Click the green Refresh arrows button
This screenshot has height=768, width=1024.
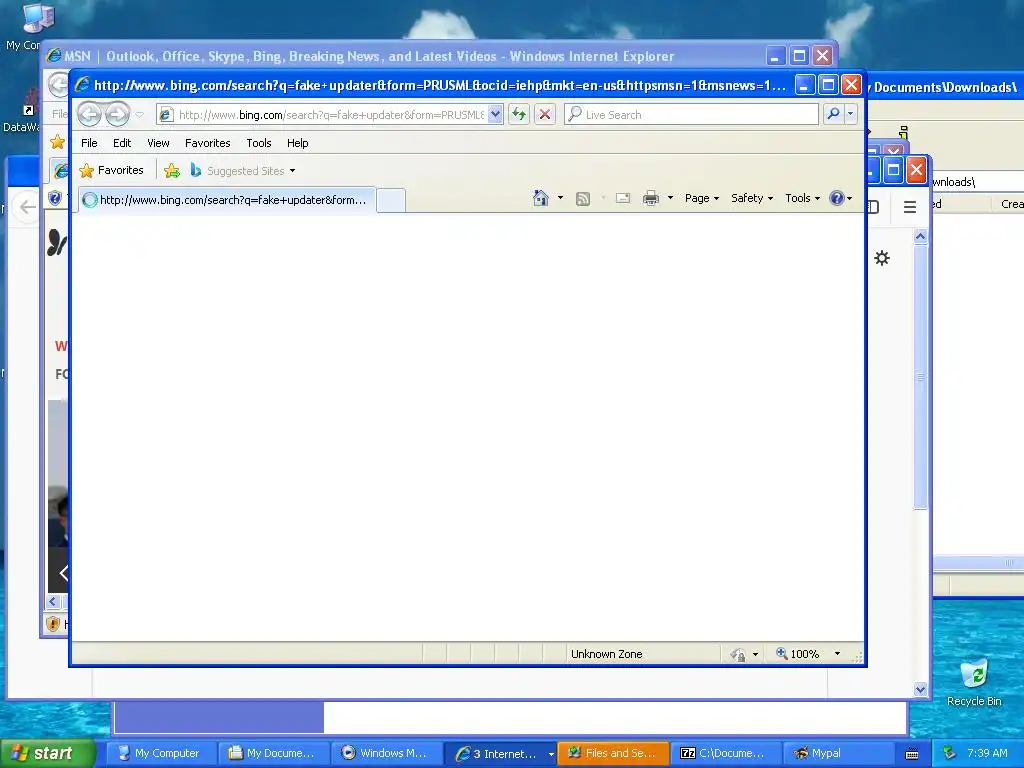[519, 115]
